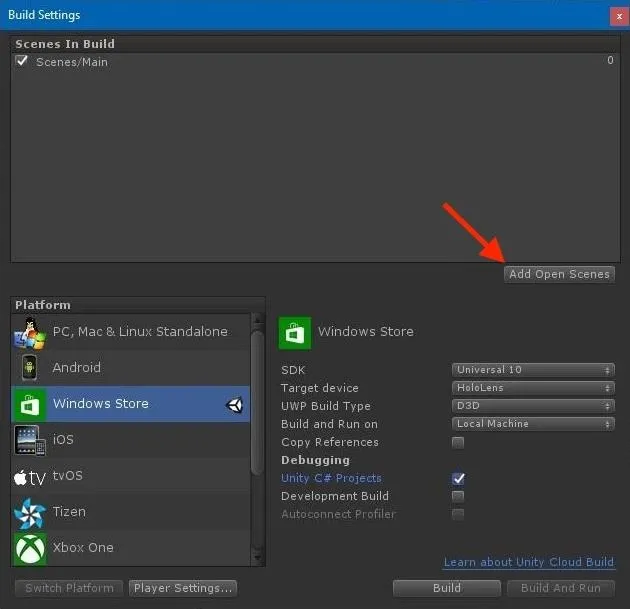Click the Switch Platform button
Image resolution: width=630 pixels, height=609 pixels.
pyautogui.click(x=69, y=588)
